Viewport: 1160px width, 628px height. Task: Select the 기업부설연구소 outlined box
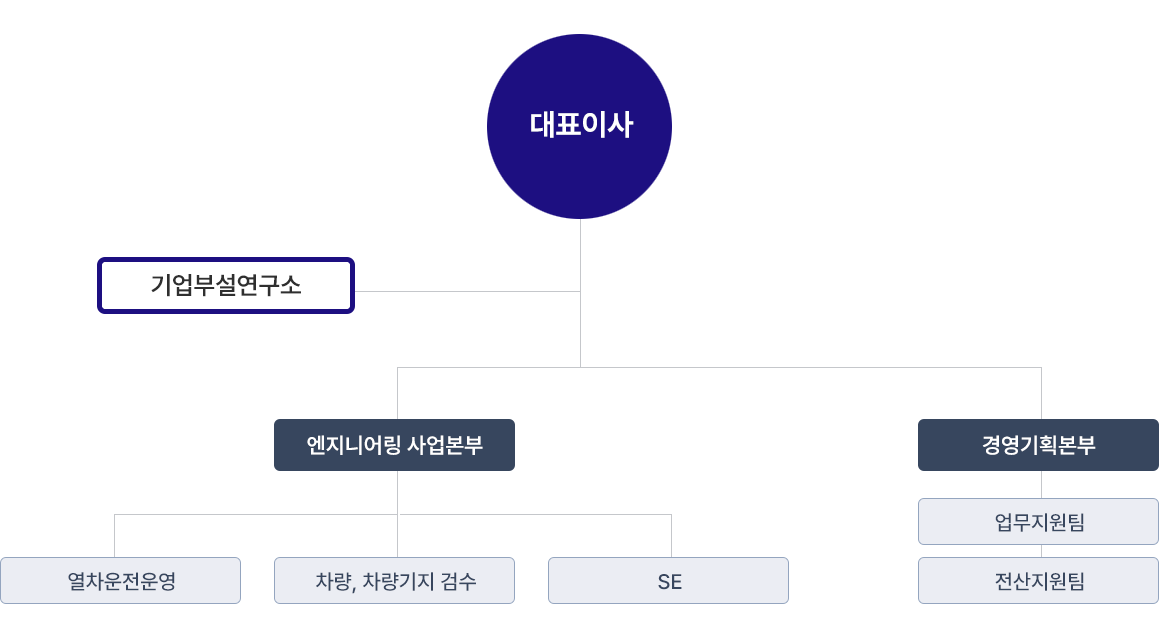point(226,285)
